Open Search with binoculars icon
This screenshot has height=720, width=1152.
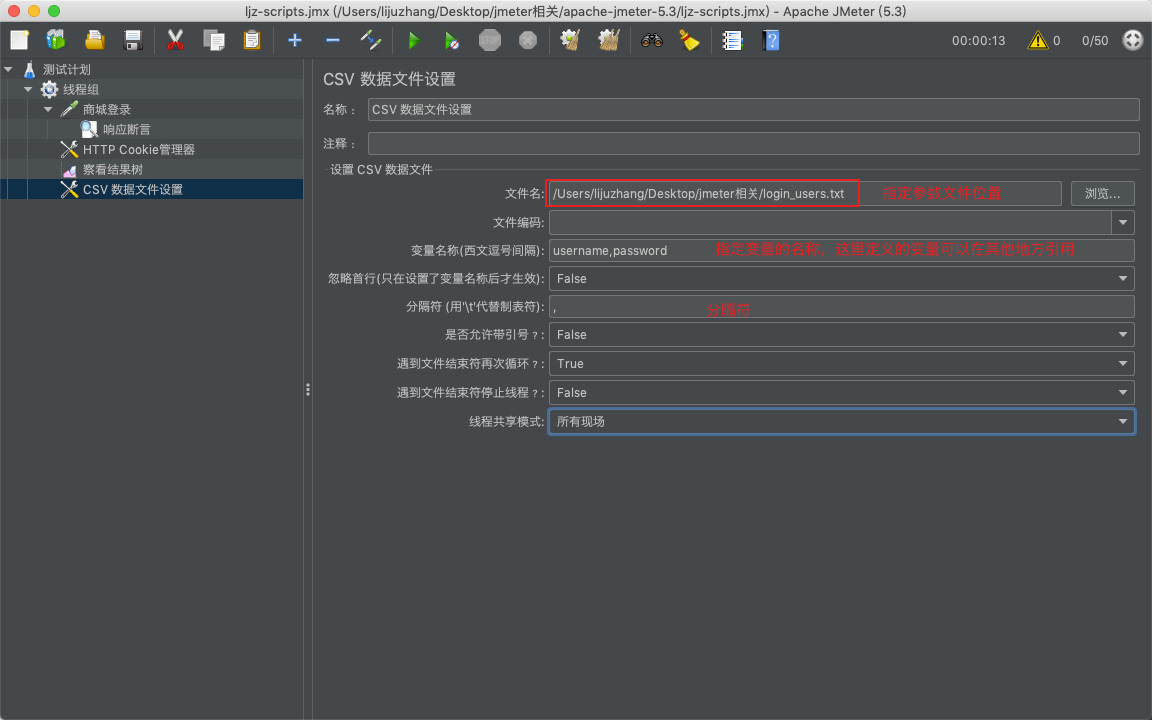tap(652, 40)
